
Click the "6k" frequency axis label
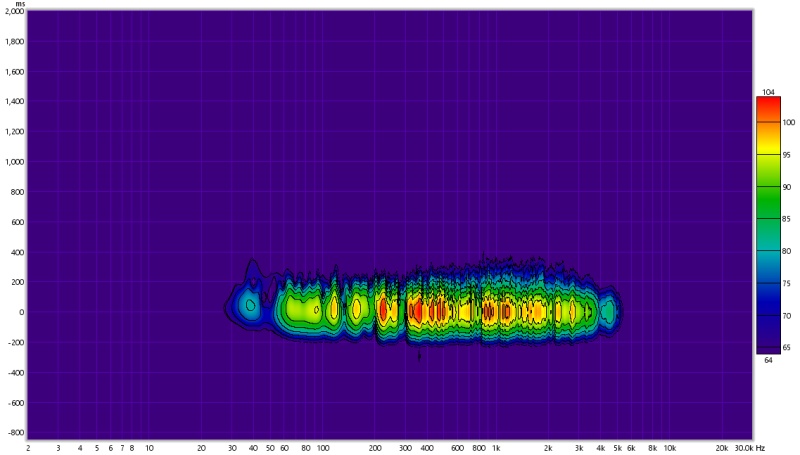point(631,448)
